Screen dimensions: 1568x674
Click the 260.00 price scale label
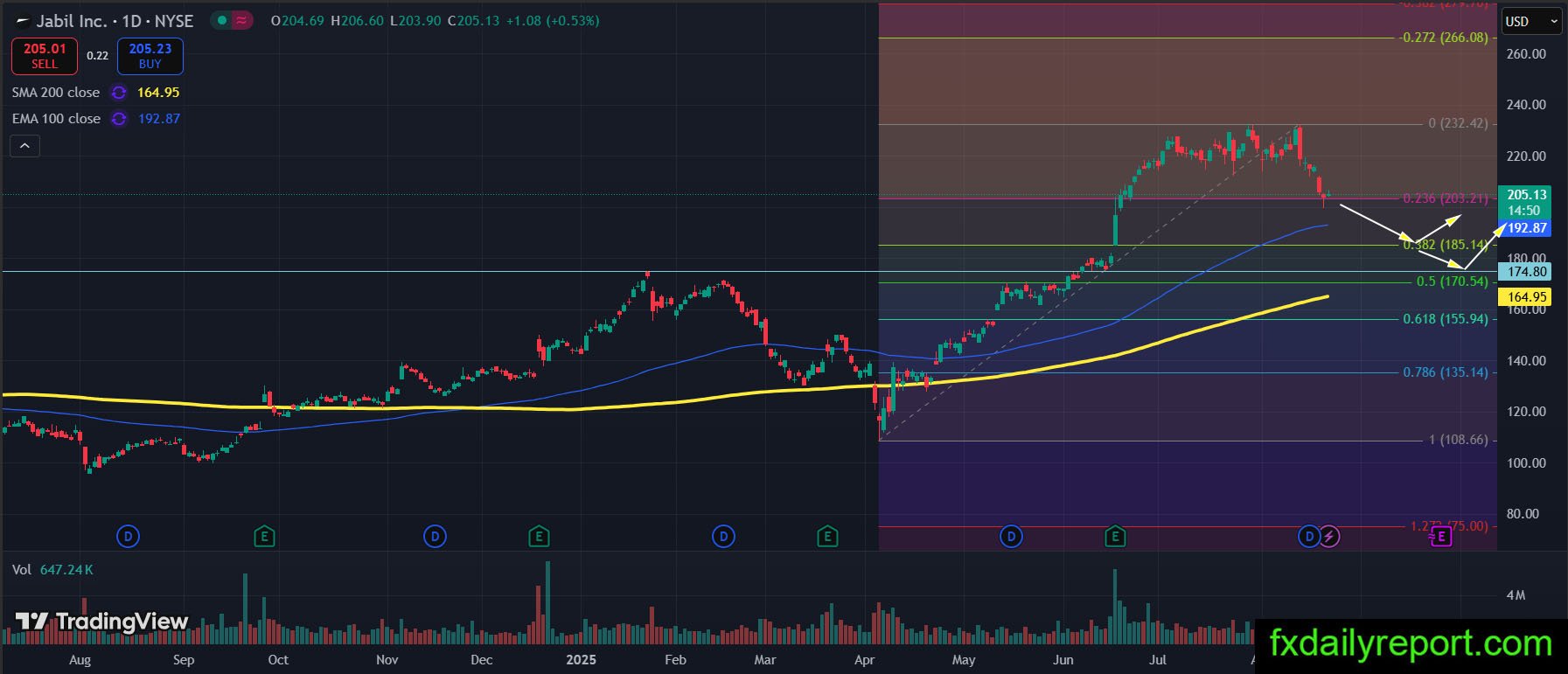point(1526,54)
